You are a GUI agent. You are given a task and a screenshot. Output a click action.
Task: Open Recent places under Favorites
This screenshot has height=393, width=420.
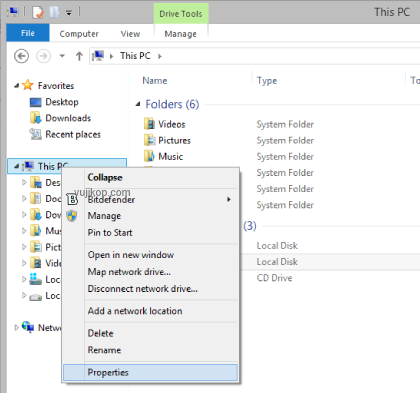point(73,134)
